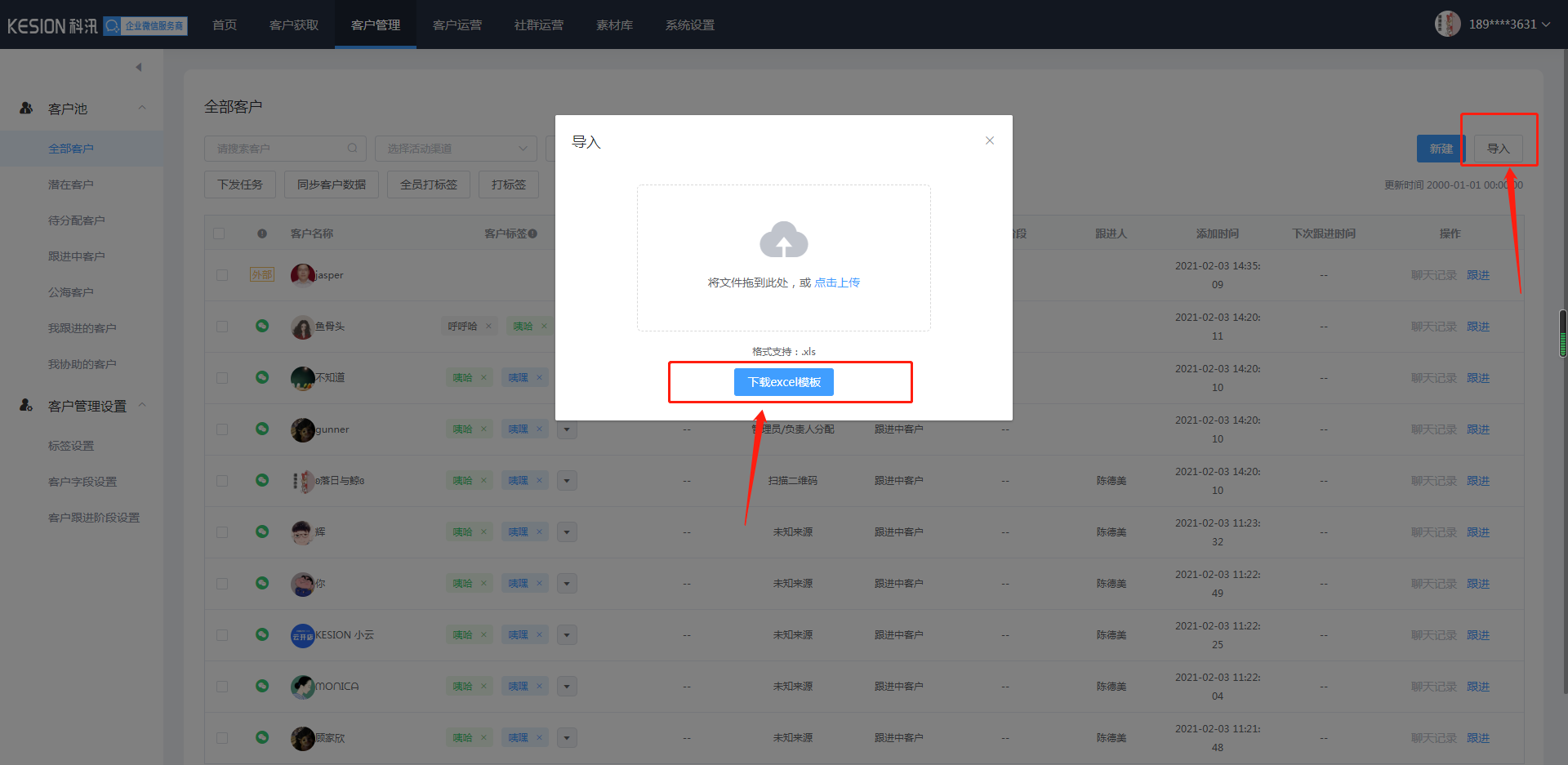The image size is (1568, 765).
Task: Close the import dialog with X
Action: pos(989,140)
